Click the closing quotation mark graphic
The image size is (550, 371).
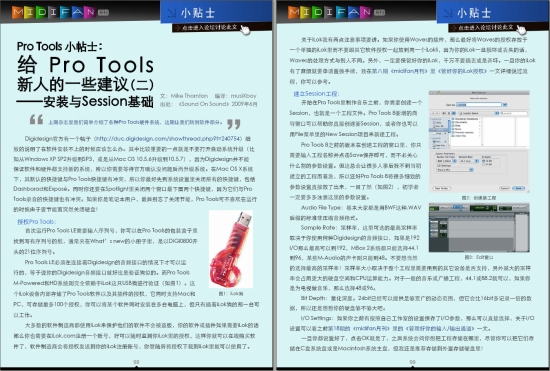(234, 124)
